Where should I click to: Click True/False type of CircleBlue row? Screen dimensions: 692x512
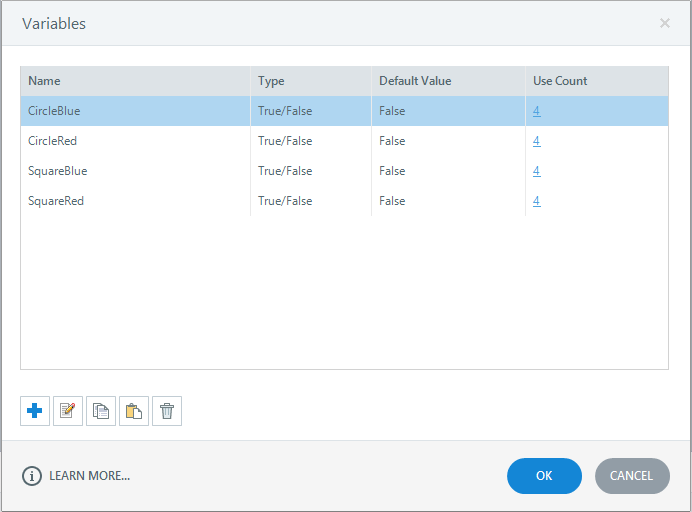[285, 111]
